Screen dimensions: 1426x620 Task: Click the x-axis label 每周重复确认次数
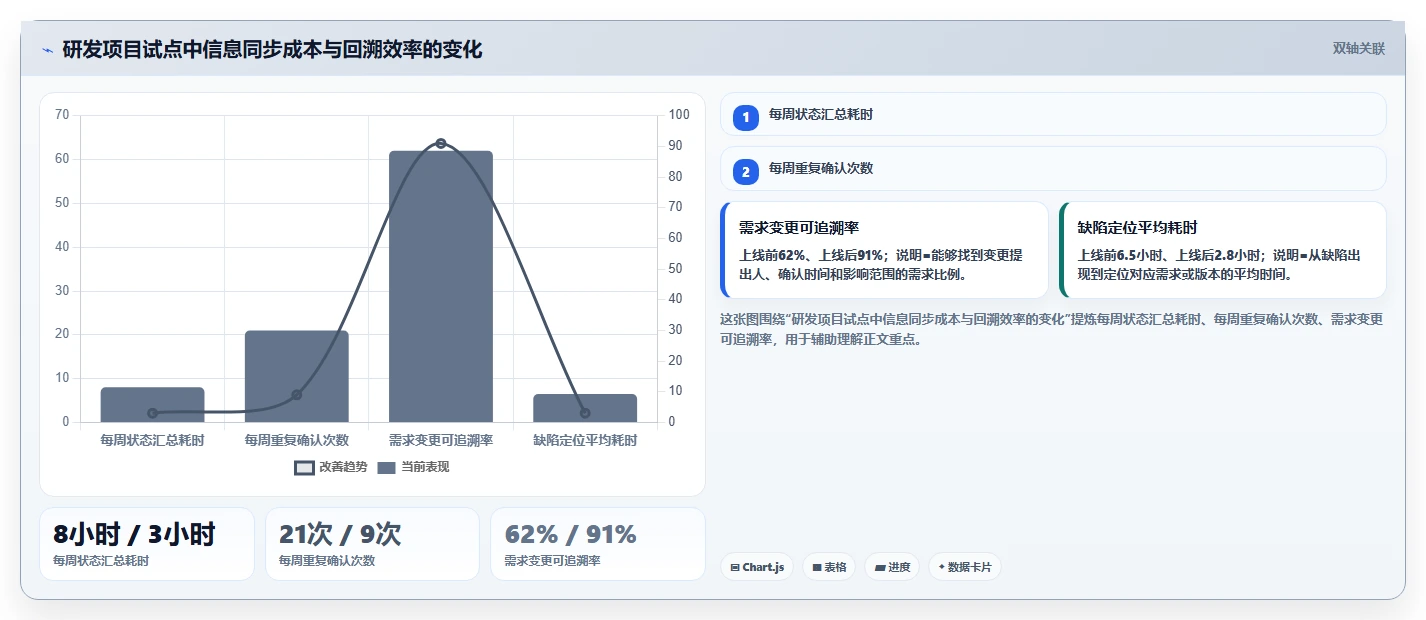pyautogui.click(x=297, y=440)
